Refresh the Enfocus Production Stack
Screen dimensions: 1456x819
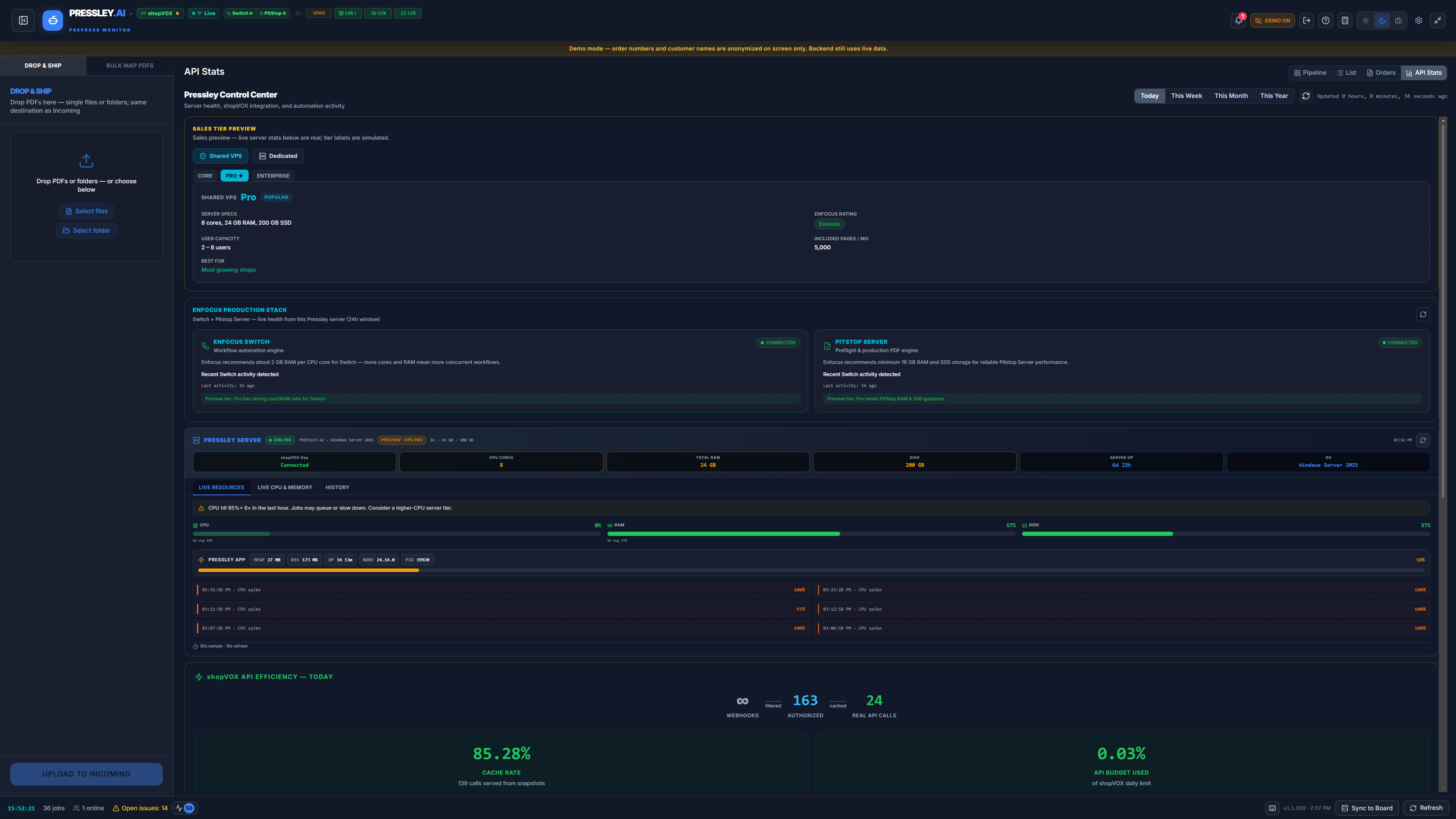(x=1423, y=315)
